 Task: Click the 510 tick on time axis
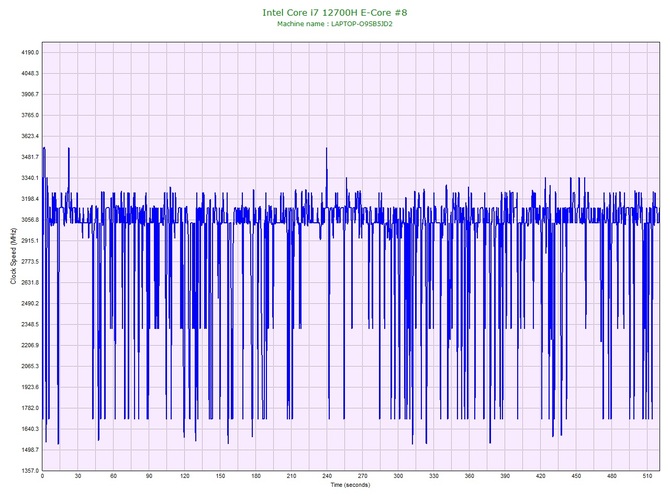tap(647, 476)
